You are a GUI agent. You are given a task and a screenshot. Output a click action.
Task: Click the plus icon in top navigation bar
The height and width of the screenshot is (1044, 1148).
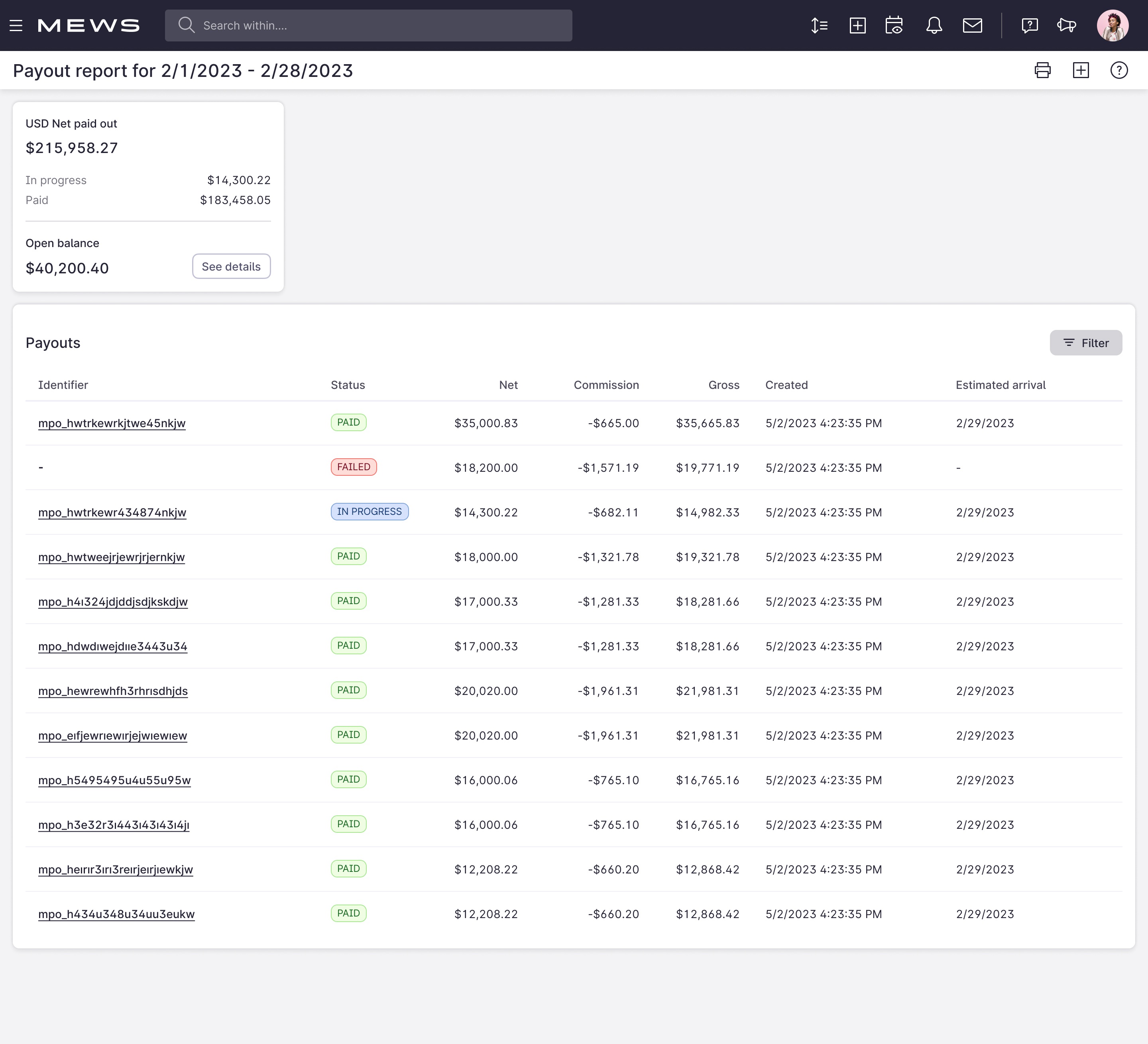coord(857,25)
